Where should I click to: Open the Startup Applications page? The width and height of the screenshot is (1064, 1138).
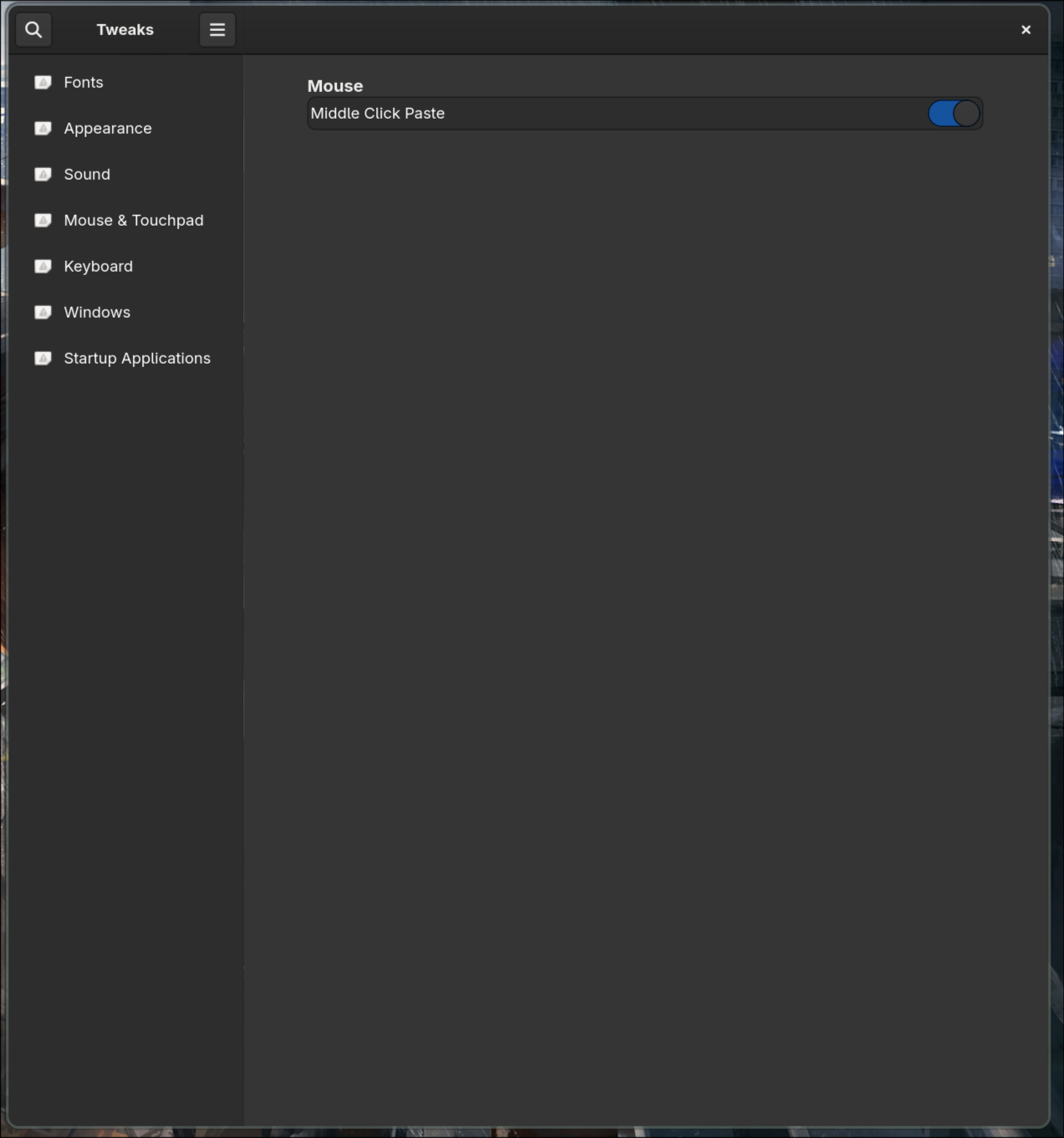[x=137, y=358]
